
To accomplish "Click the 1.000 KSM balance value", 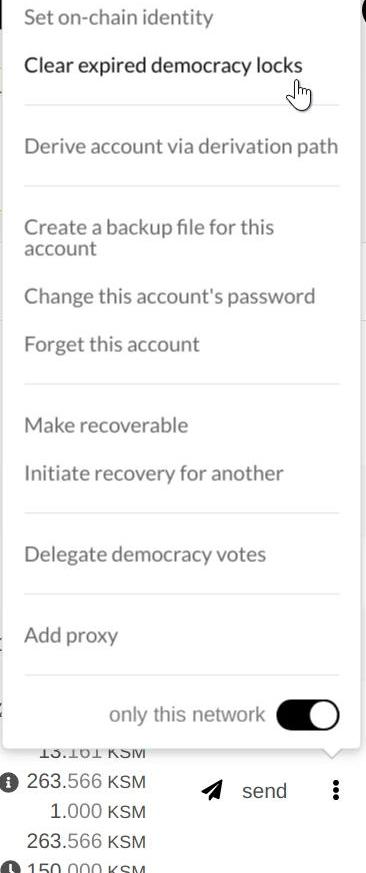I will (97, 811).
